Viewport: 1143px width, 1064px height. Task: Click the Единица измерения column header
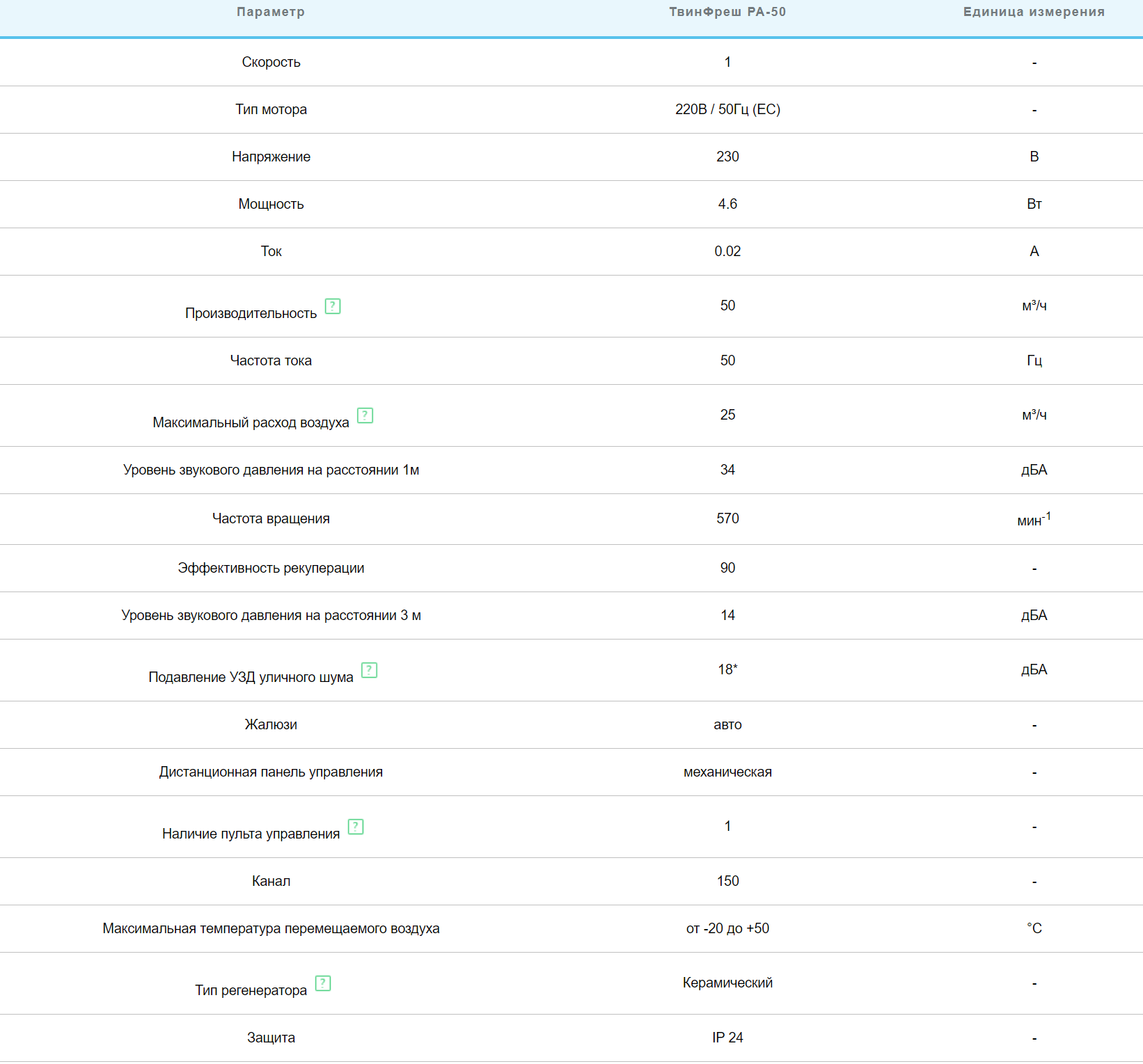pyautogui.click(x=1034, y=12)
